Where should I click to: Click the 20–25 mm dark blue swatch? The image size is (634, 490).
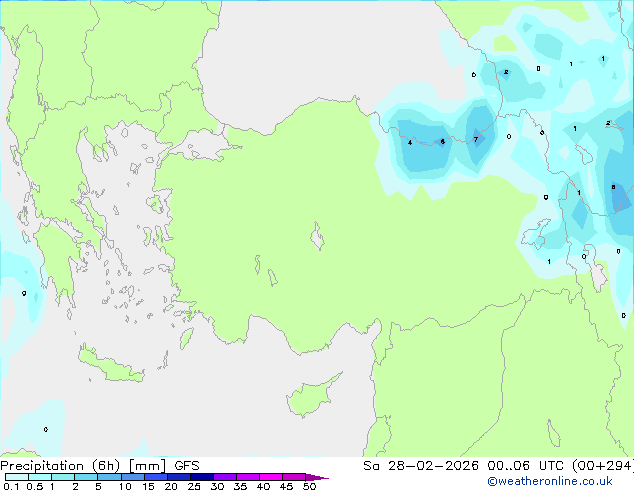click(x=178, y=477)
